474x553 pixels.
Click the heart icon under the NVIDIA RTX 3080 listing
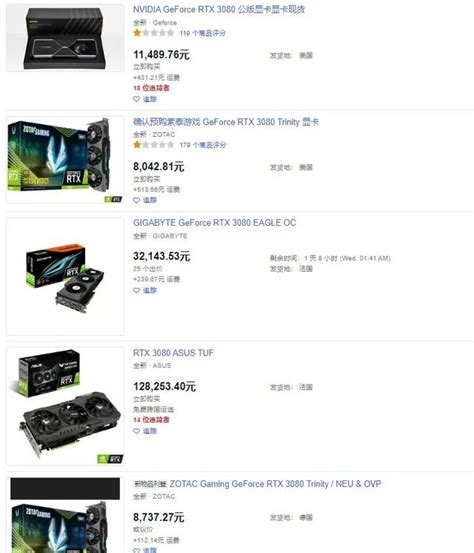[x=136, y=99]
